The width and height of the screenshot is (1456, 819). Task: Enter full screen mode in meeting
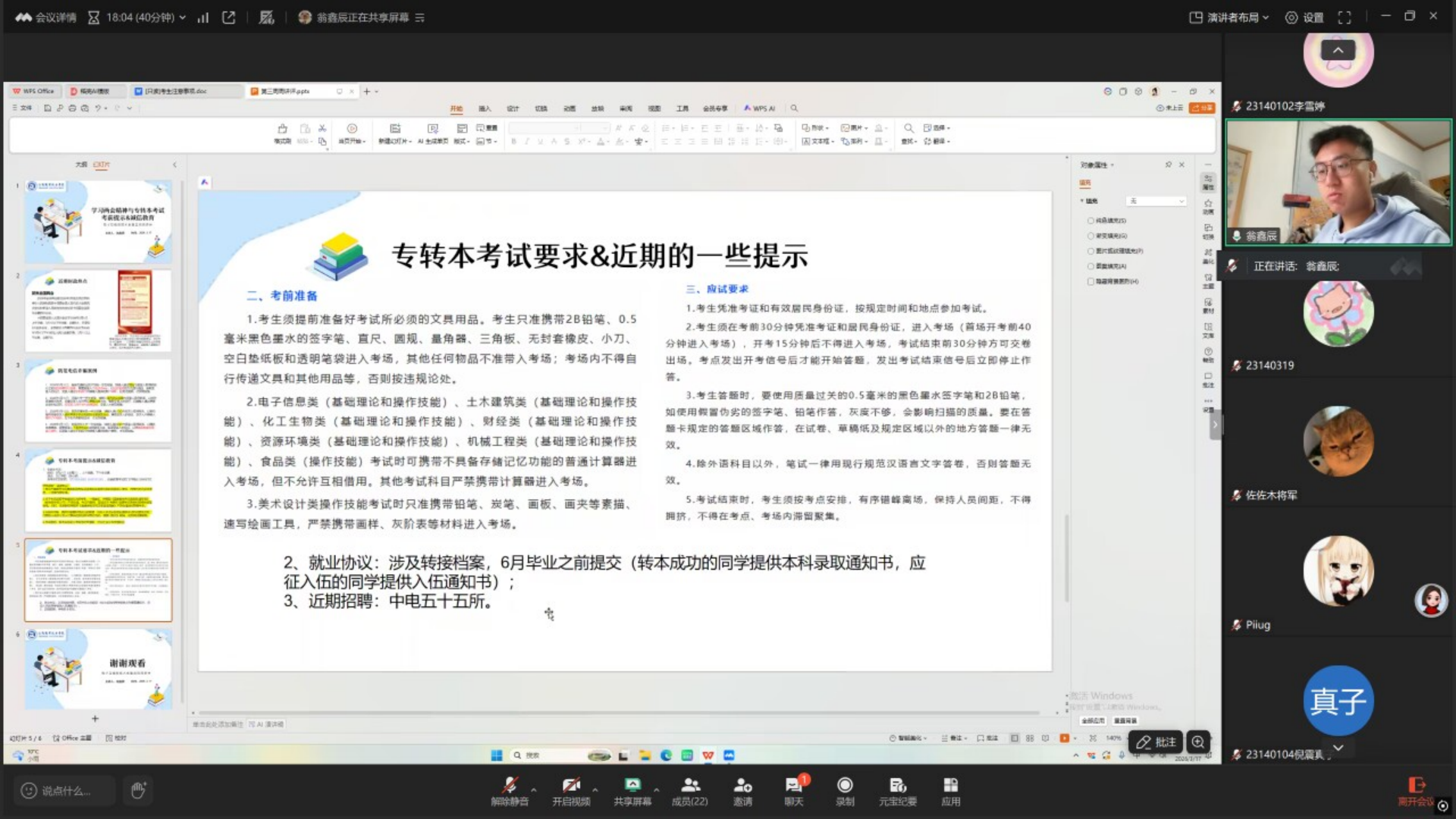[1345, 17]
